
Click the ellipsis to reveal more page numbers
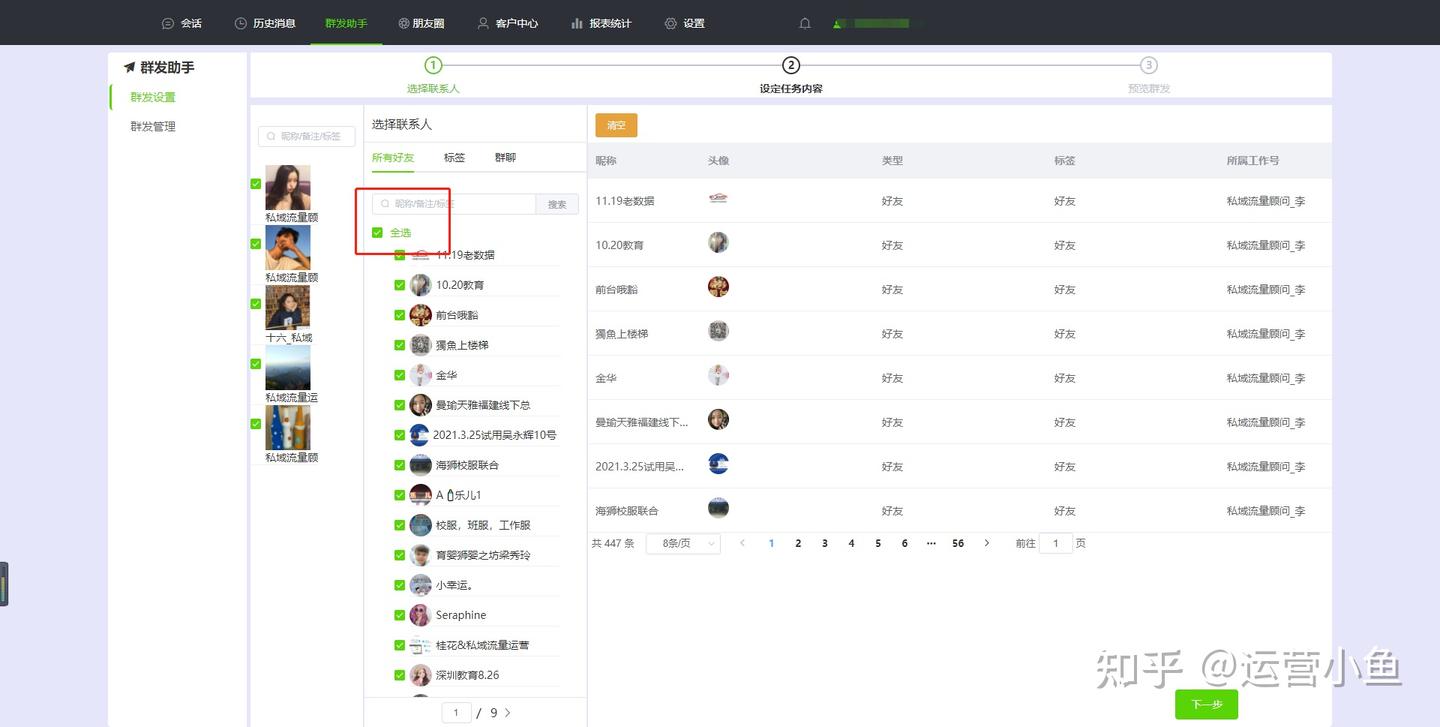click(930, 542)
